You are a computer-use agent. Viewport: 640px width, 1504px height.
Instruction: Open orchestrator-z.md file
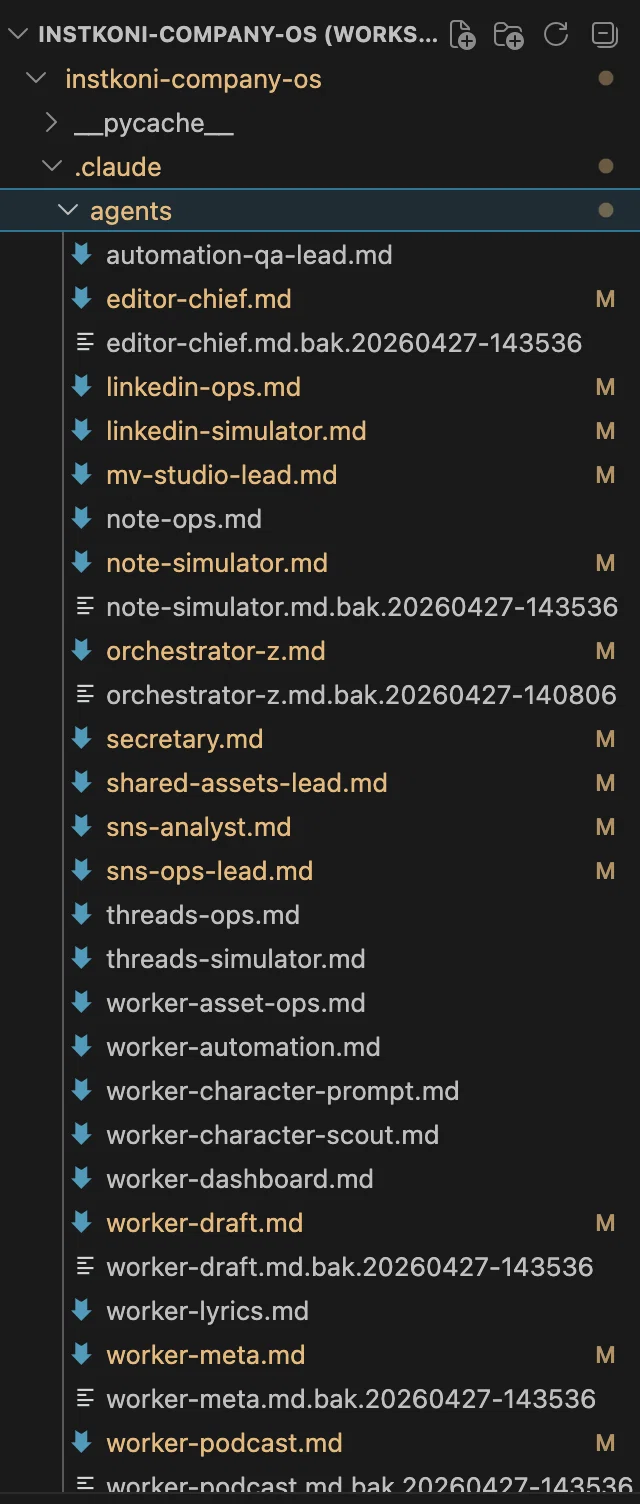point(216,651)
